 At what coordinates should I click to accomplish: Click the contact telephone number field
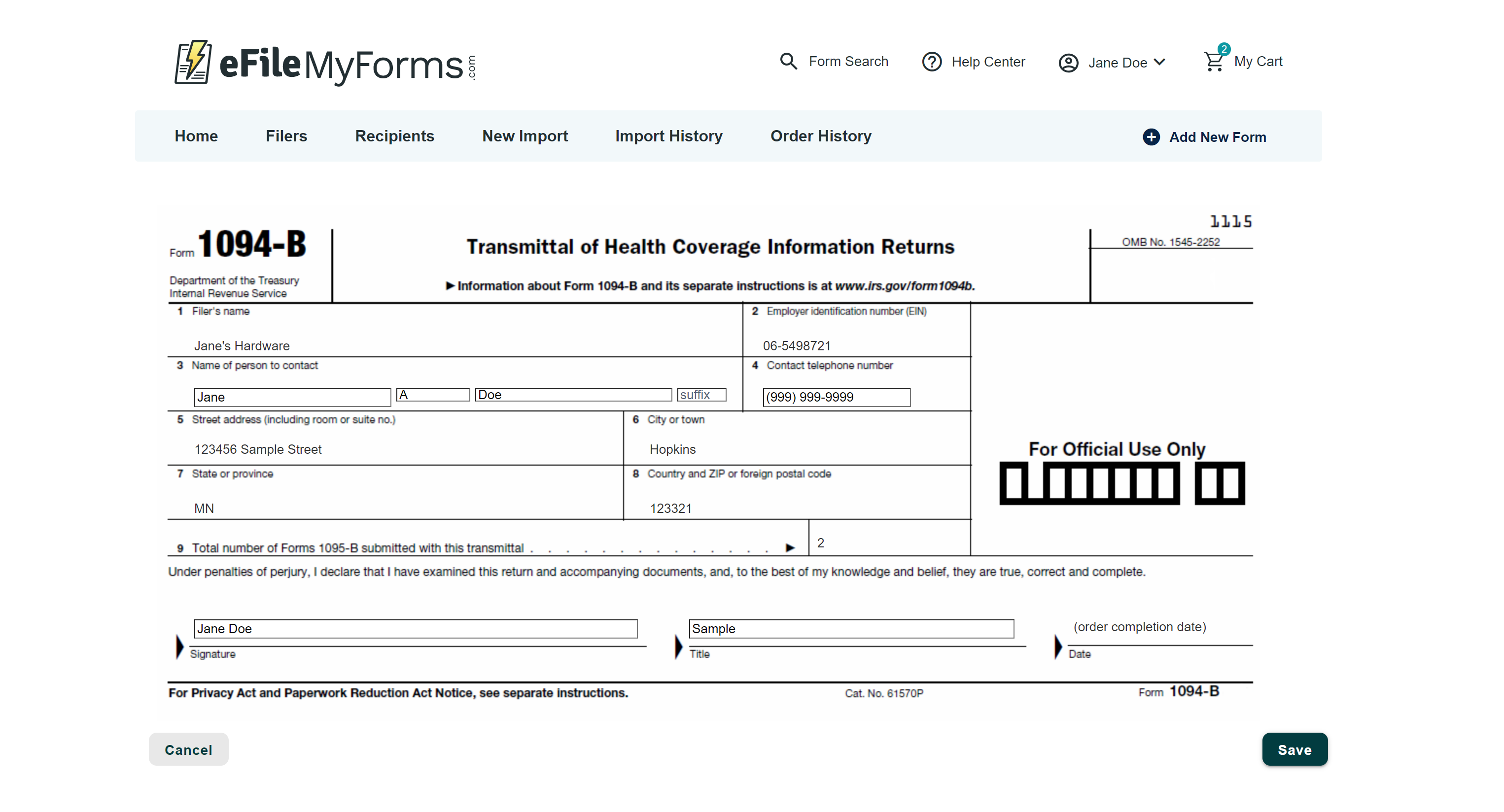[x=836, y=397]
